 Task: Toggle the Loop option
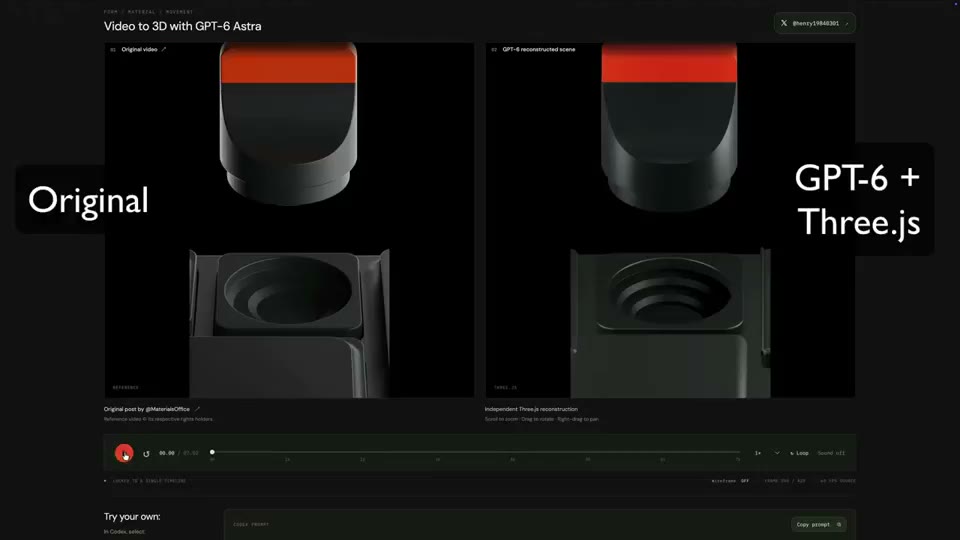800,453
